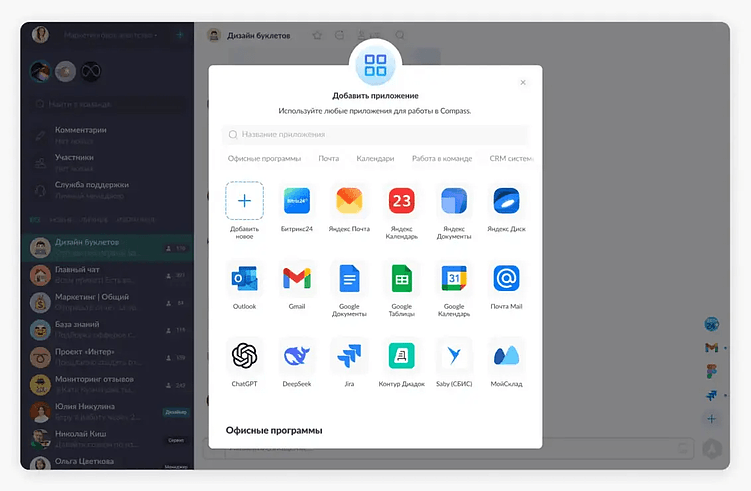Open the База знаний chat
This screenshot has width=751, height=491.
coord(108,330)
